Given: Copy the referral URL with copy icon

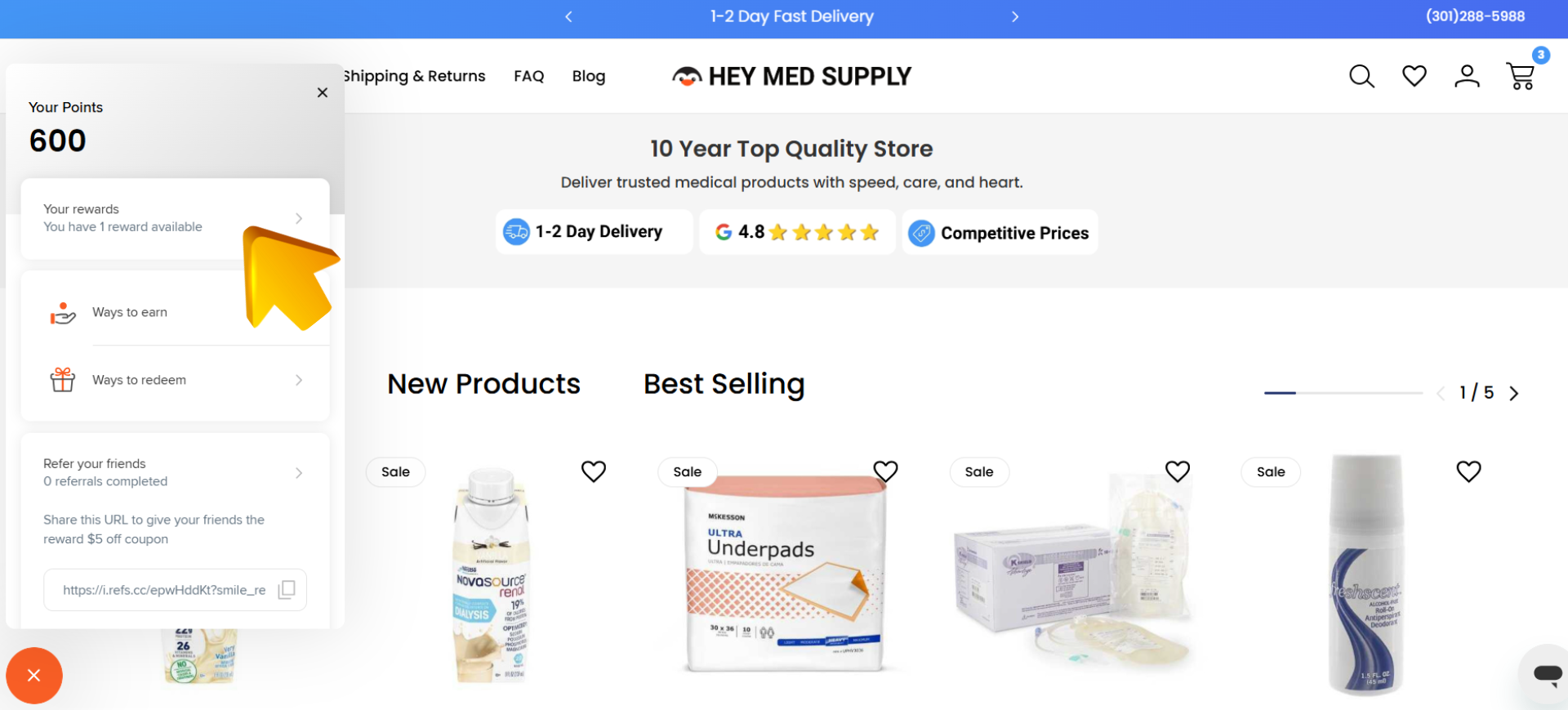Looking at the screenshot, I should click(287, 590).
